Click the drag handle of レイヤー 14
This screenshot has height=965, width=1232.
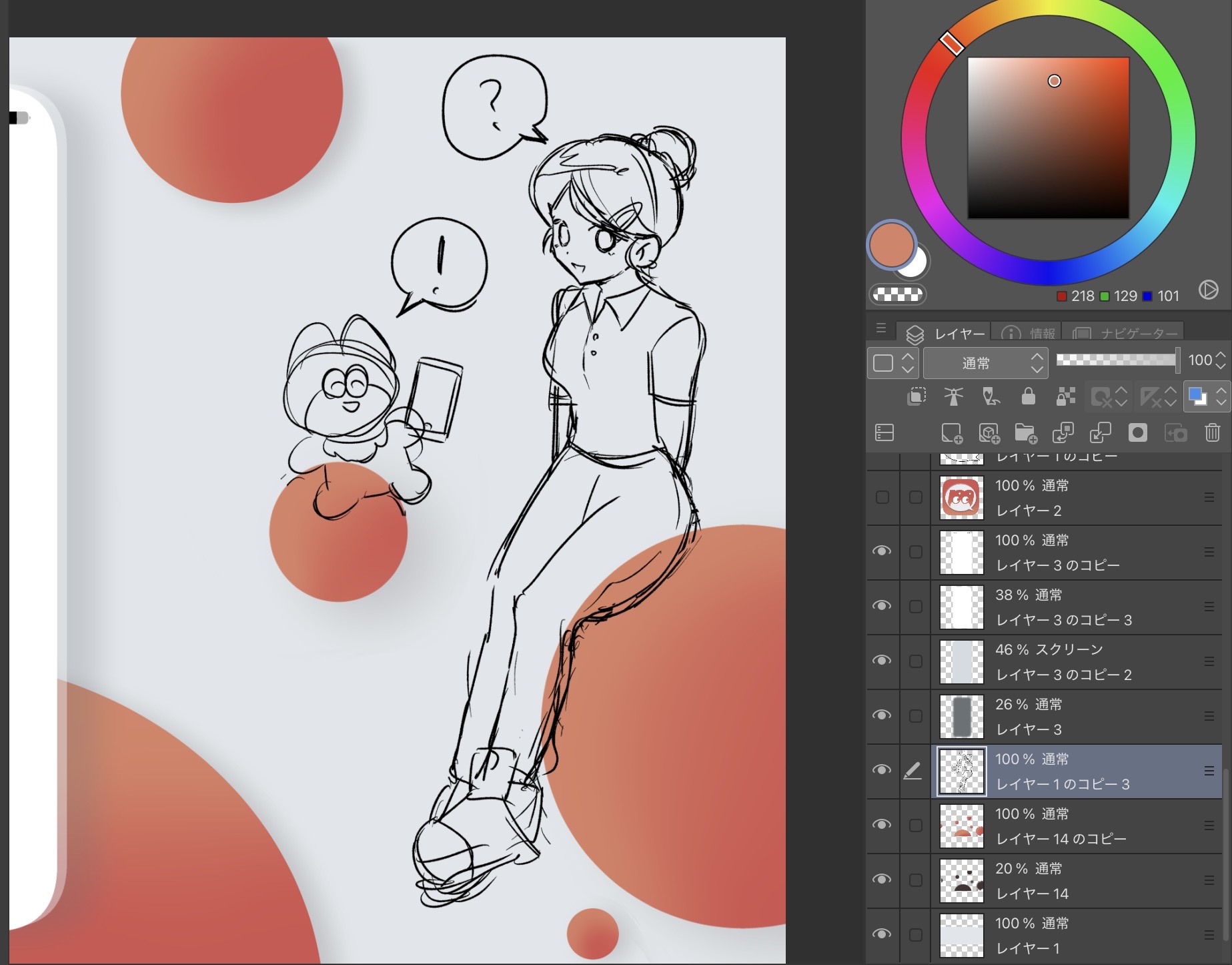click(x=1209, y=880)
